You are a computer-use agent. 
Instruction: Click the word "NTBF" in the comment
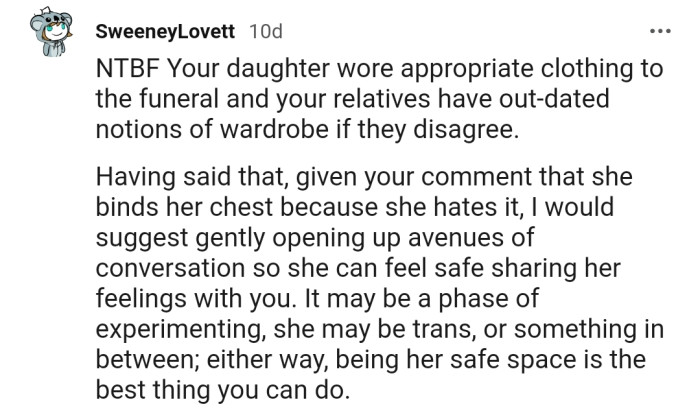(x=126, y=73)
